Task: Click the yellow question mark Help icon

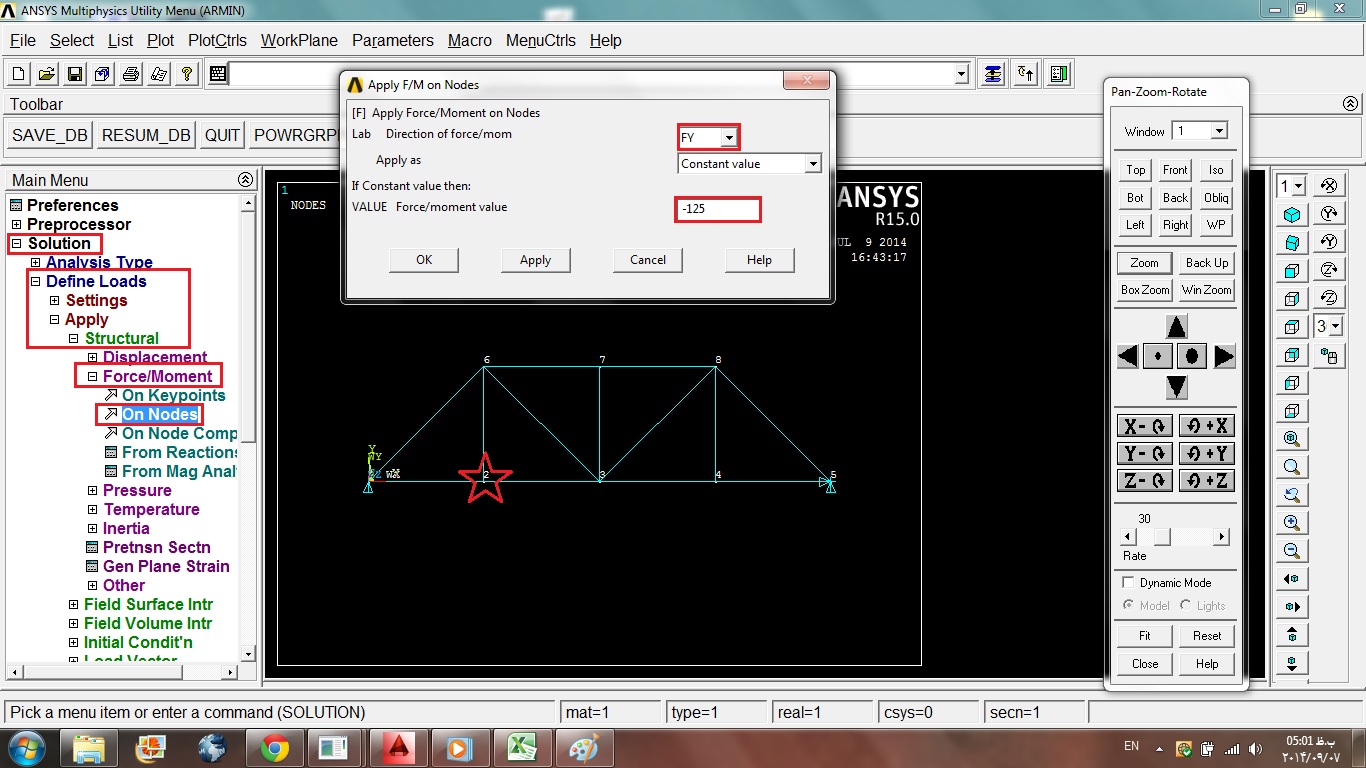Action: click(x=187, y=74)
